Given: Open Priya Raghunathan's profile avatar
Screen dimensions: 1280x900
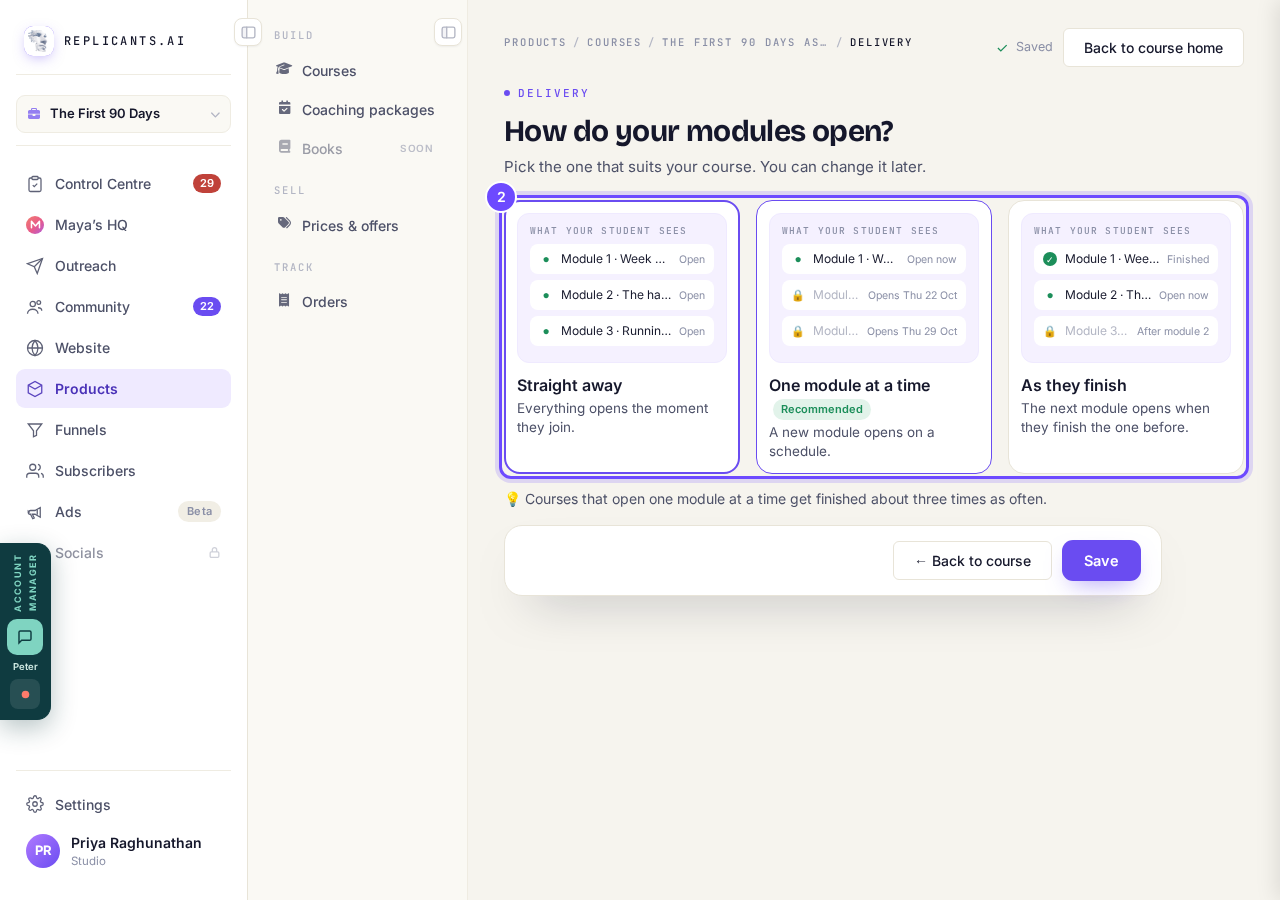Looking at the screenshot, I should point(43,851).
